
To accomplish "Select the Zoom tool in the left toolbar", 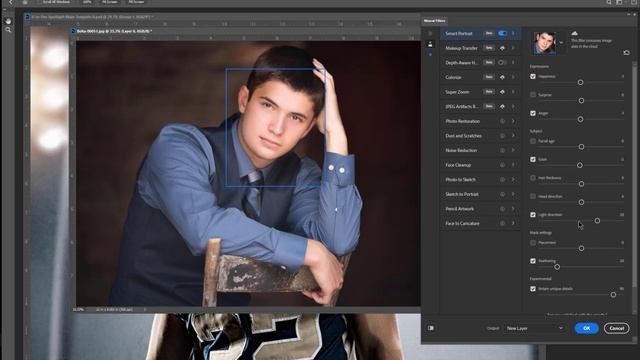I will click(8, 30).
